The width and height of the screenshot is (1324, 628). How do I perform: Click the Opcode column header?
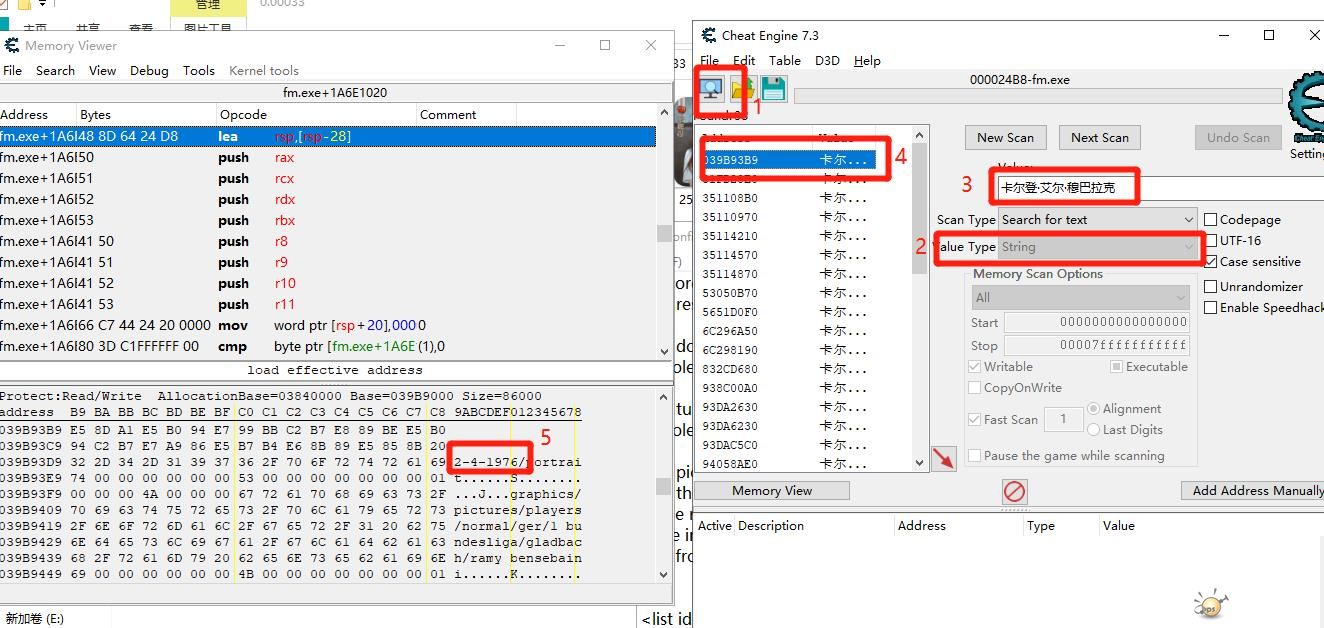tap(316, 114)
